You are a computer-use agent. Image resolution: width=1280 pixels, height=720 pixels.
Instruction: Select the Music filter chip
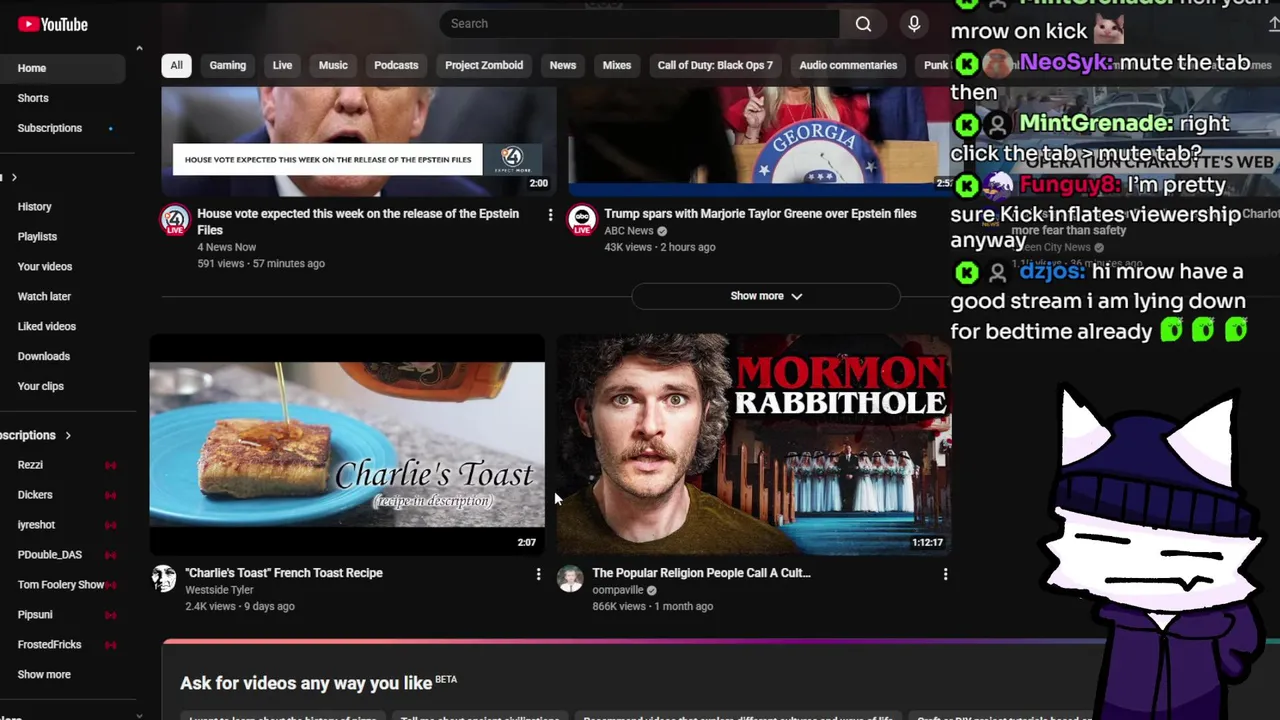pos(333,65)
